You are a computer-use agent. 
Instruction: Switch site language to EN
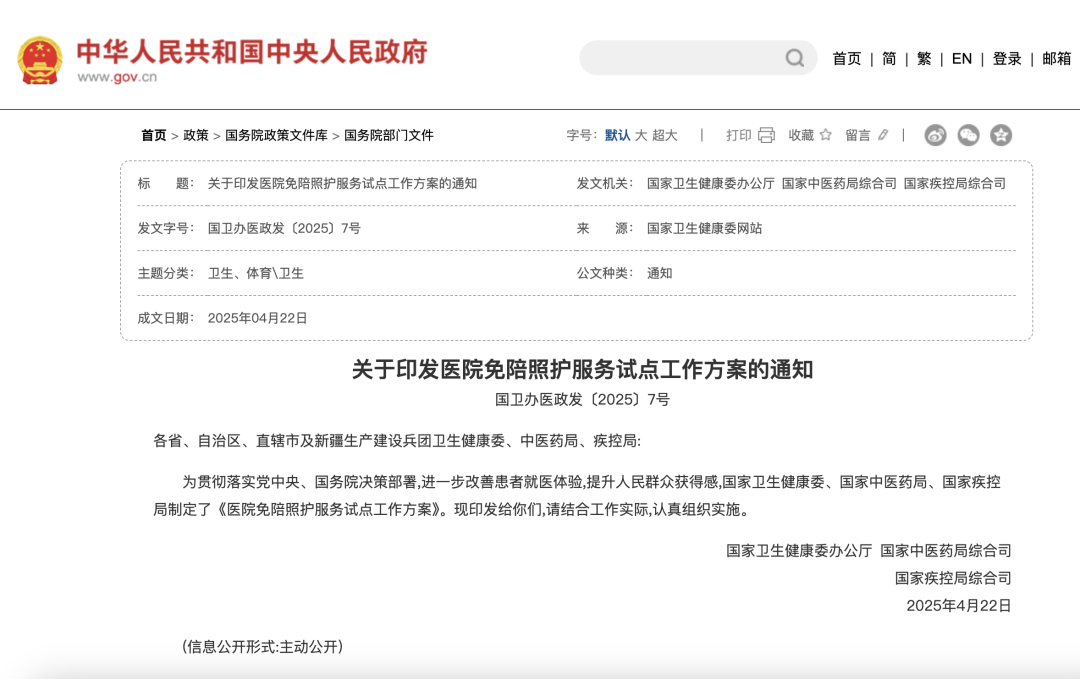[961, 59]
